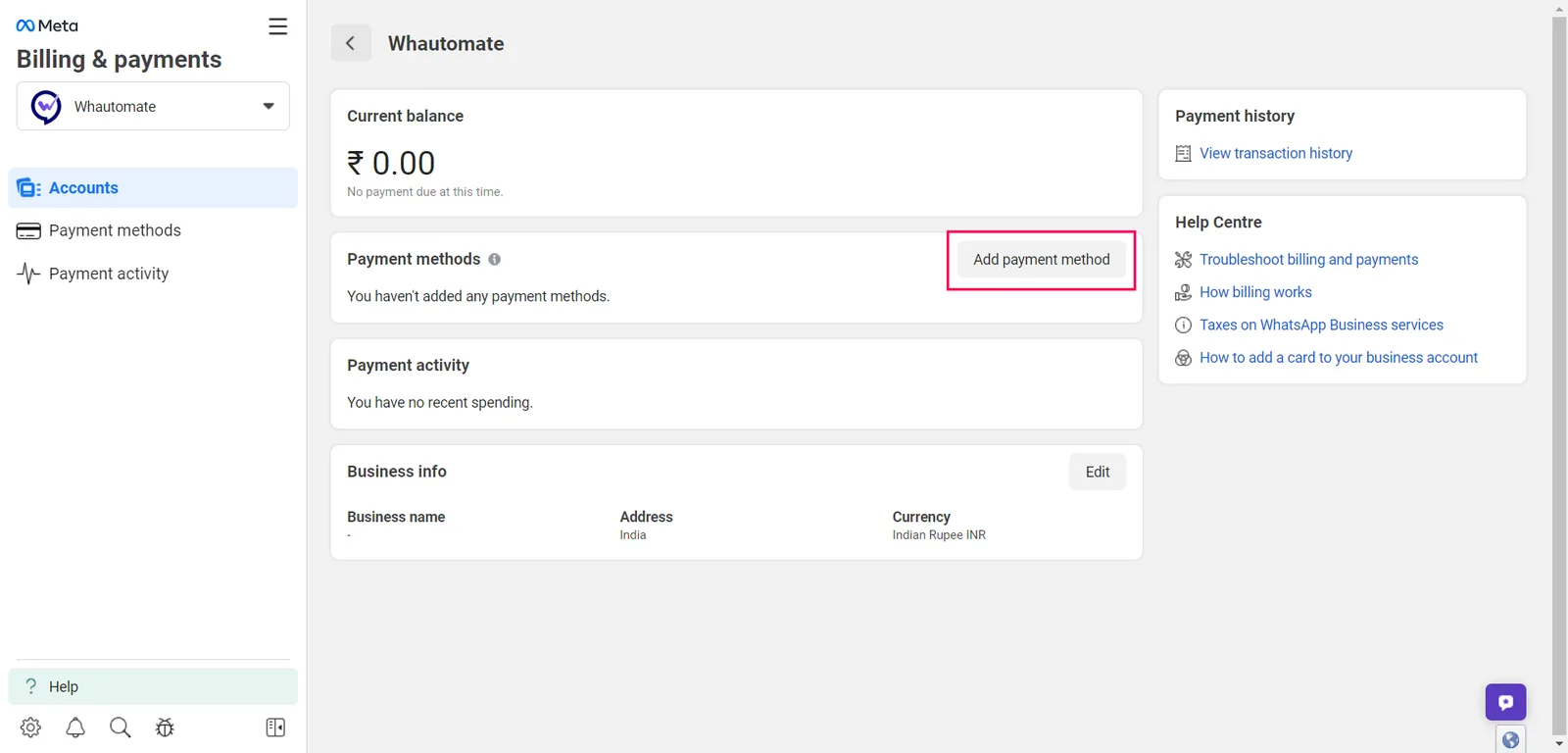Click the Whautomate page title
The height and width of the screenshot is (753, 1568).
click(446, 43)
